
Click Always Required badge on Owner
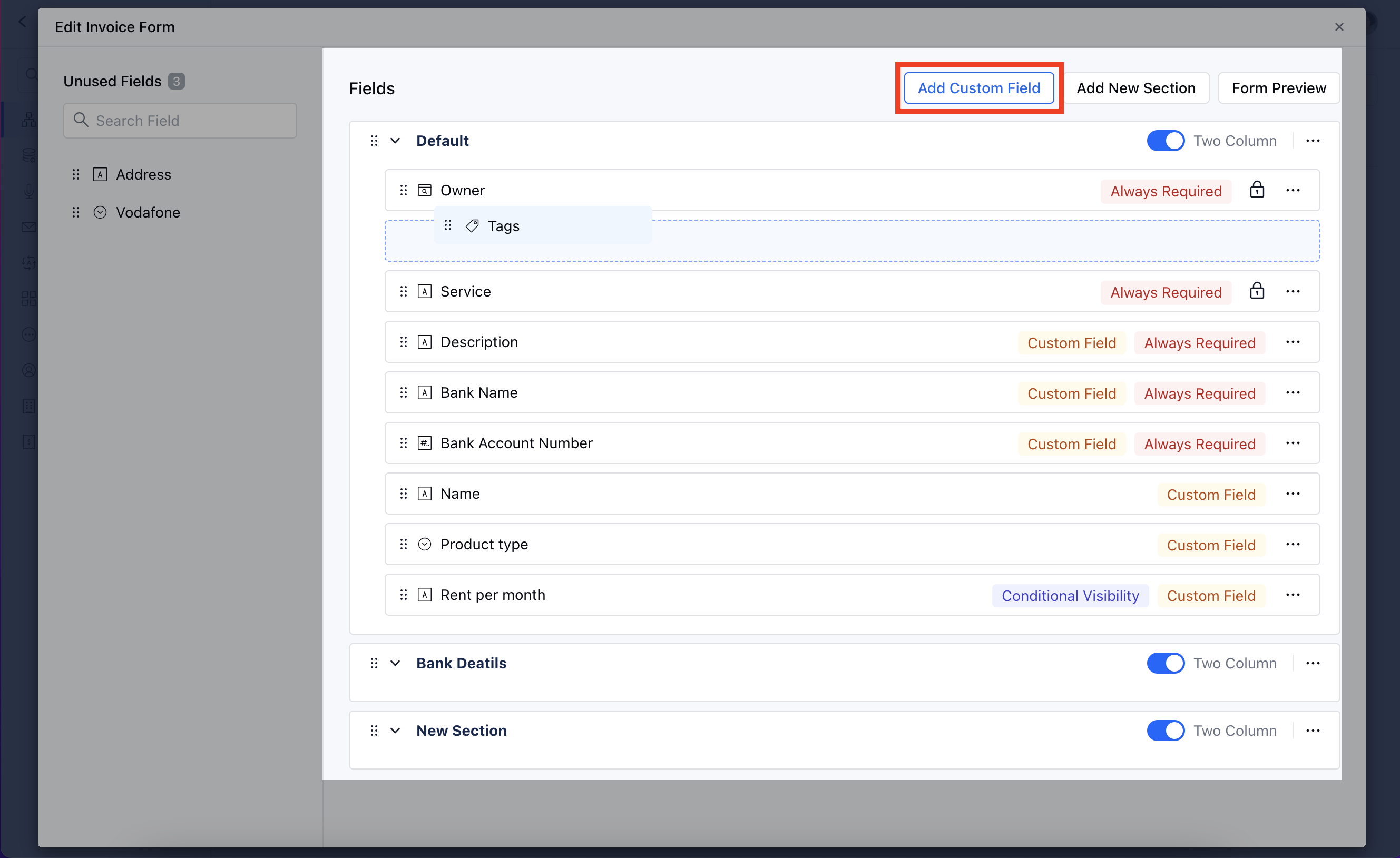pyautogui.click(x=1166, y=191)
